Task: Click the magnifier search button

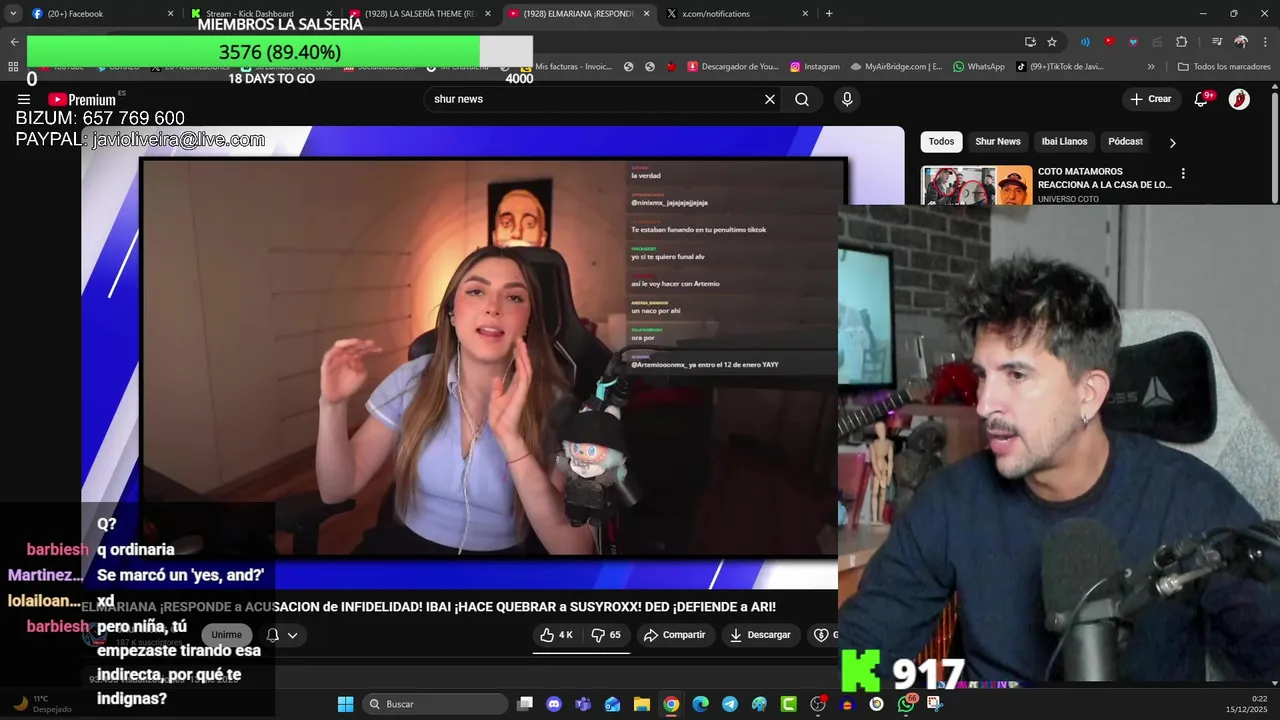Action: point(802,99)
